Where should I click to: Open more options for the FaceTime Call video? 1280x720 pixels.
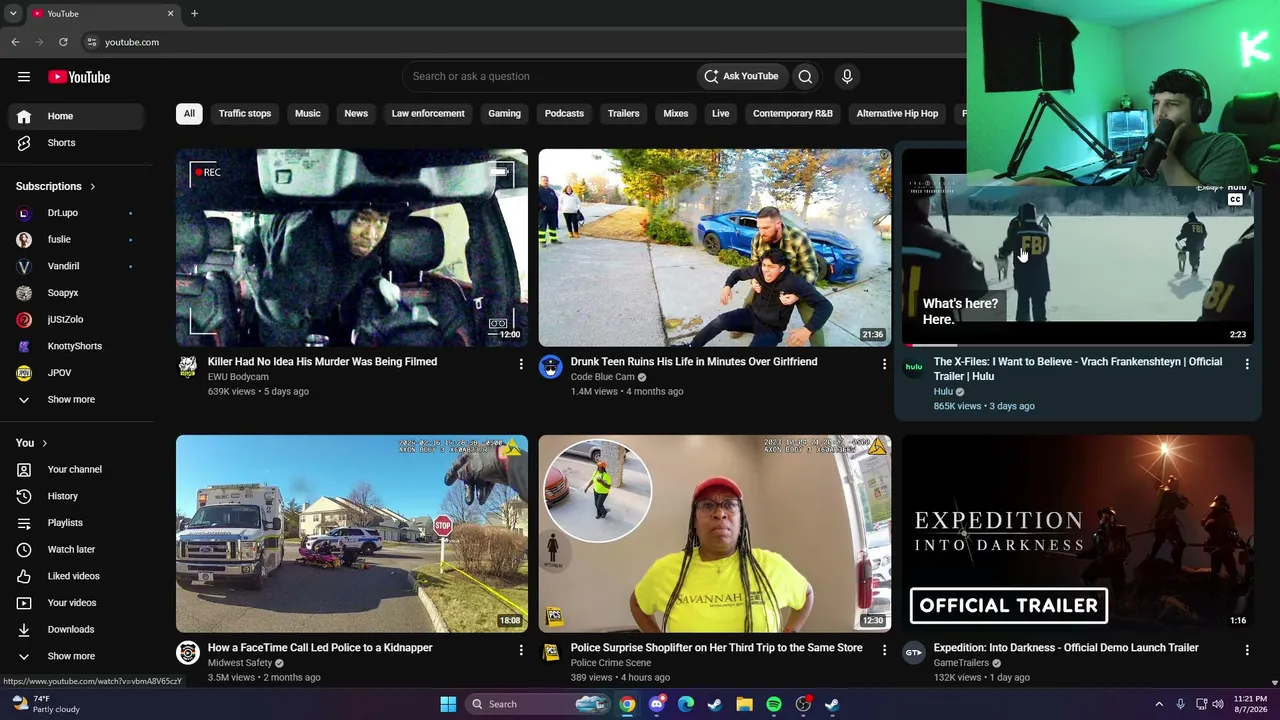521,650
